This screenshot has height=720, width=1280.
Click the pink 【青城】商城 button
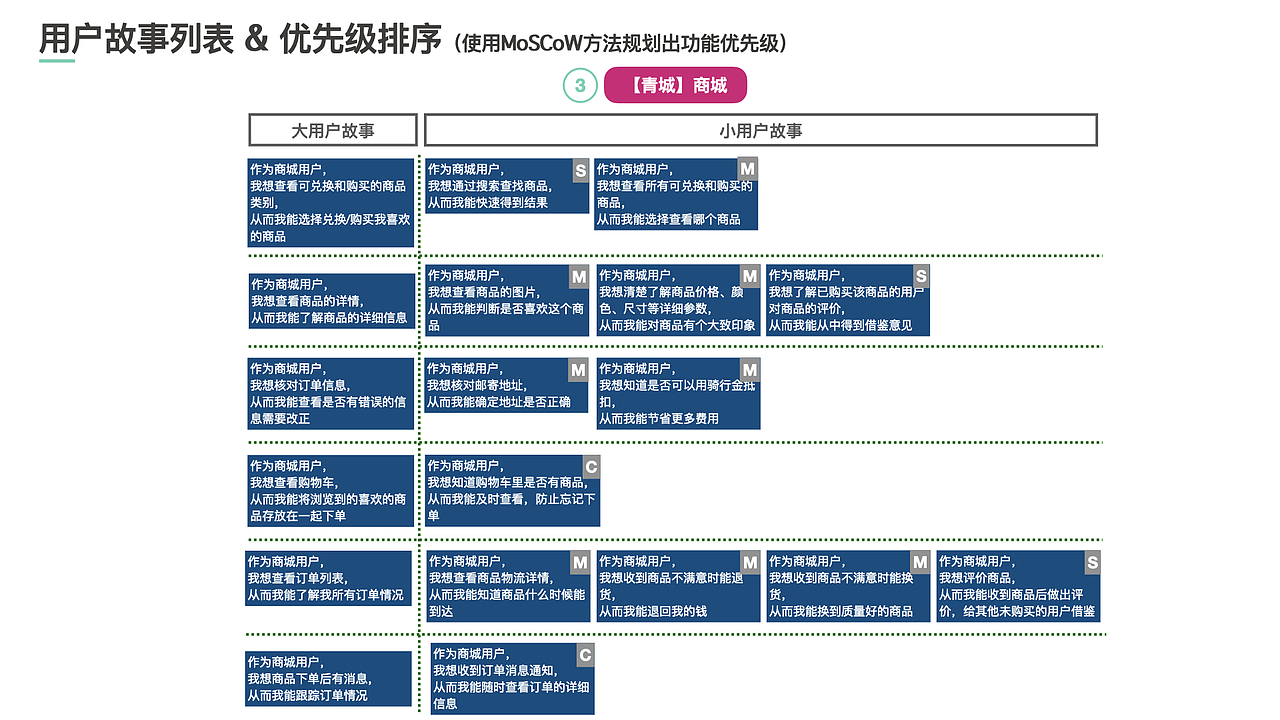(x=675, y=85)
